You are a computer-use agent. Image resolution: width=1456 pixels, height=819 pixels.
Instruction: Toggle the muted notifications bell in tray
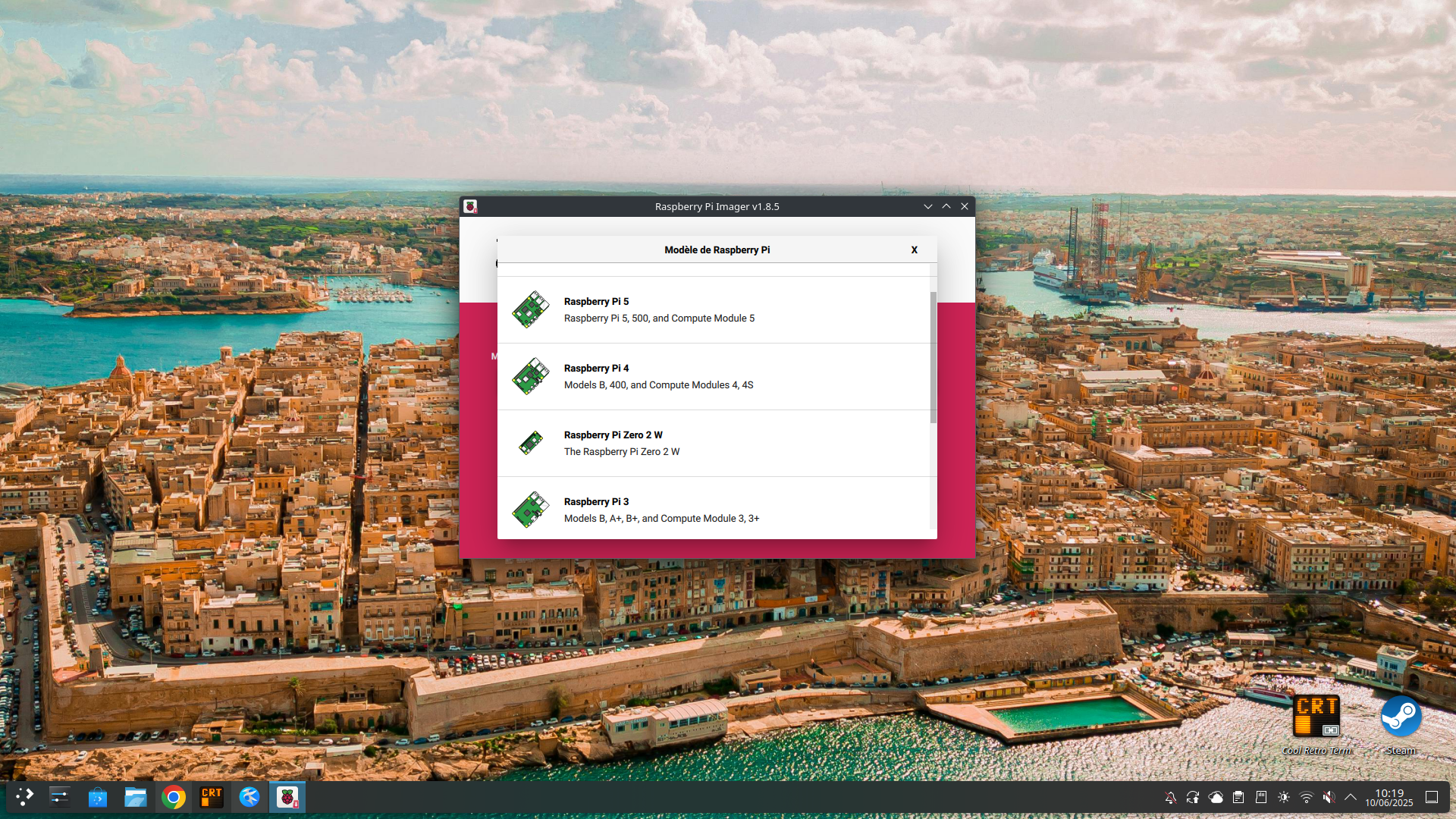pos(1170,797)
